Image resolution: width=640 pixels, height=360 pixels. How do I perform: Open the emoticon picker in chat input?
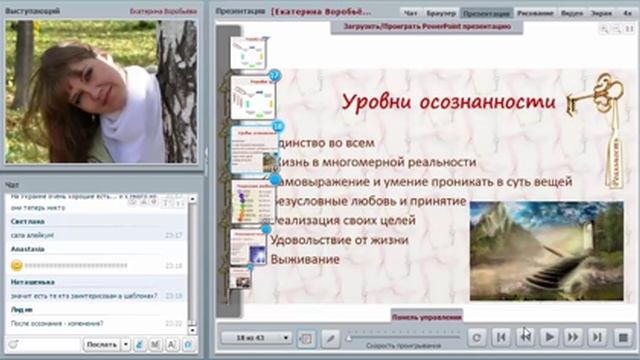click(x=13, y=344)
